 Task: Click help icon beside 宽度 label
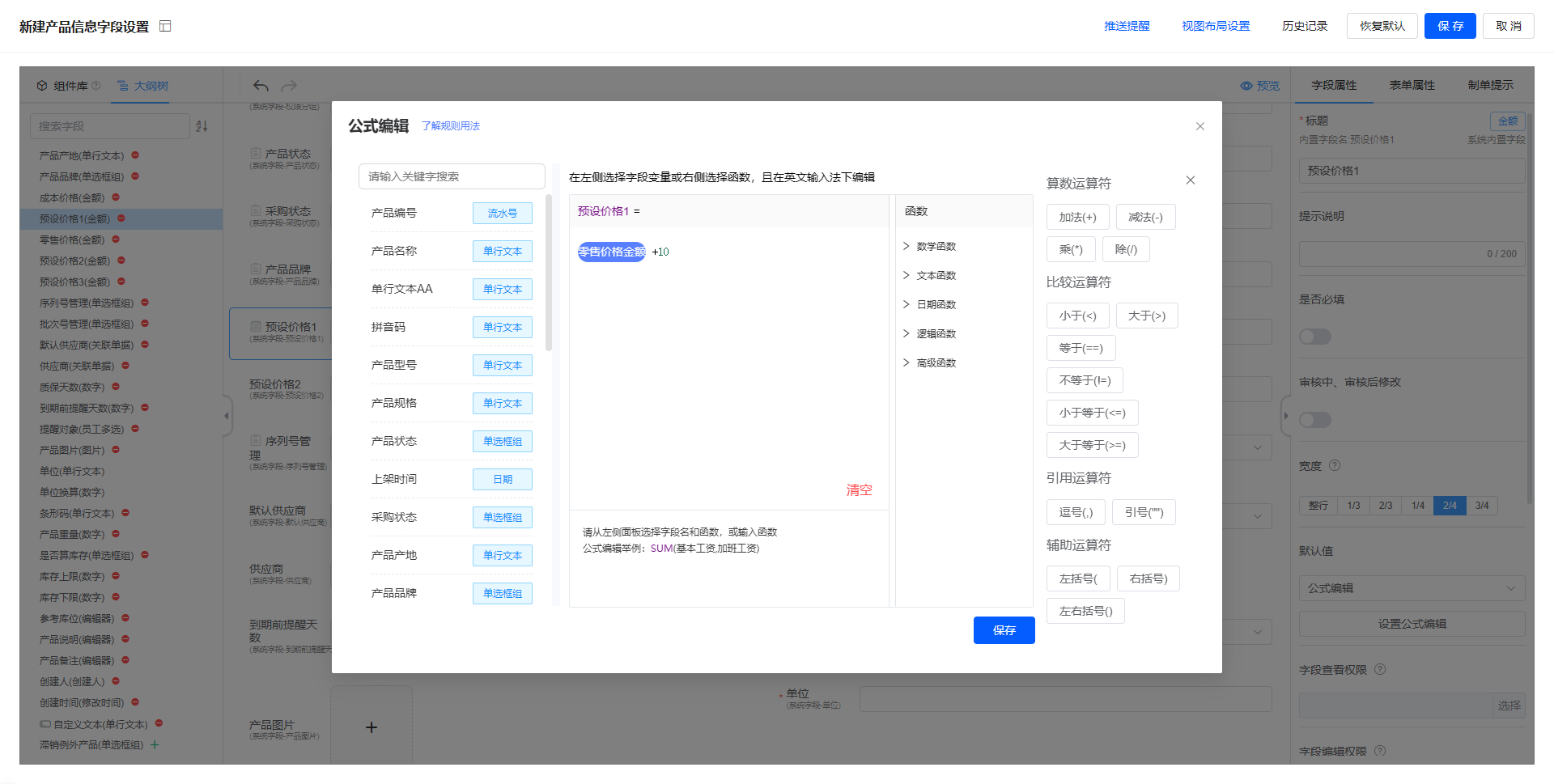[x=1335, y=465]
